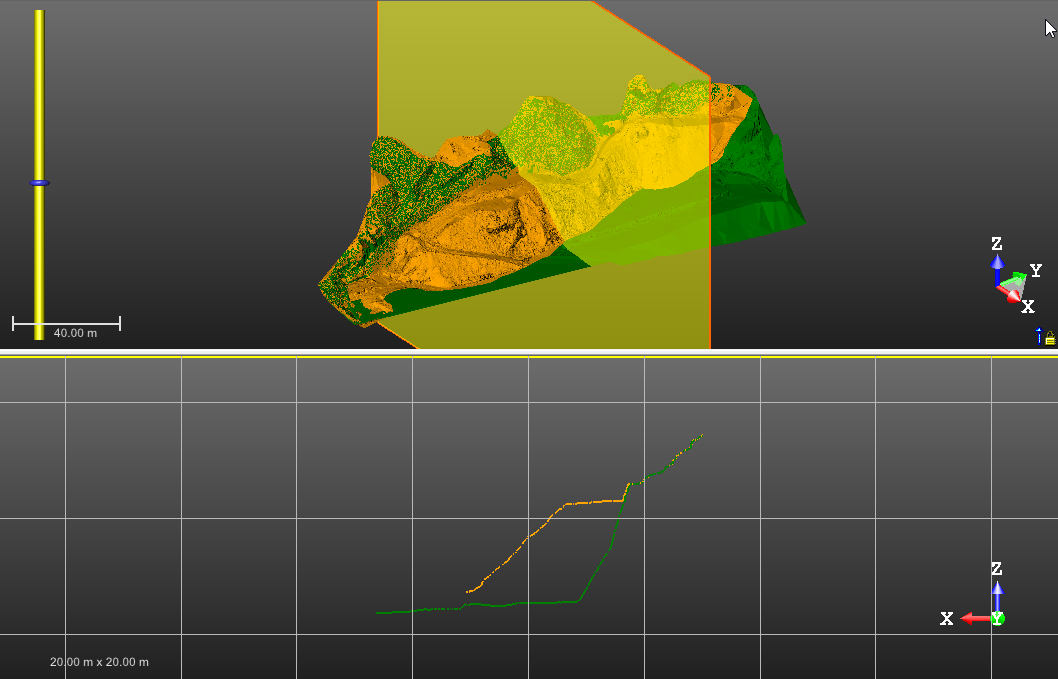Click the red X axis in 3D gizmo
The height and width of the screenshot is (679, 1058).
(1012, 294)
